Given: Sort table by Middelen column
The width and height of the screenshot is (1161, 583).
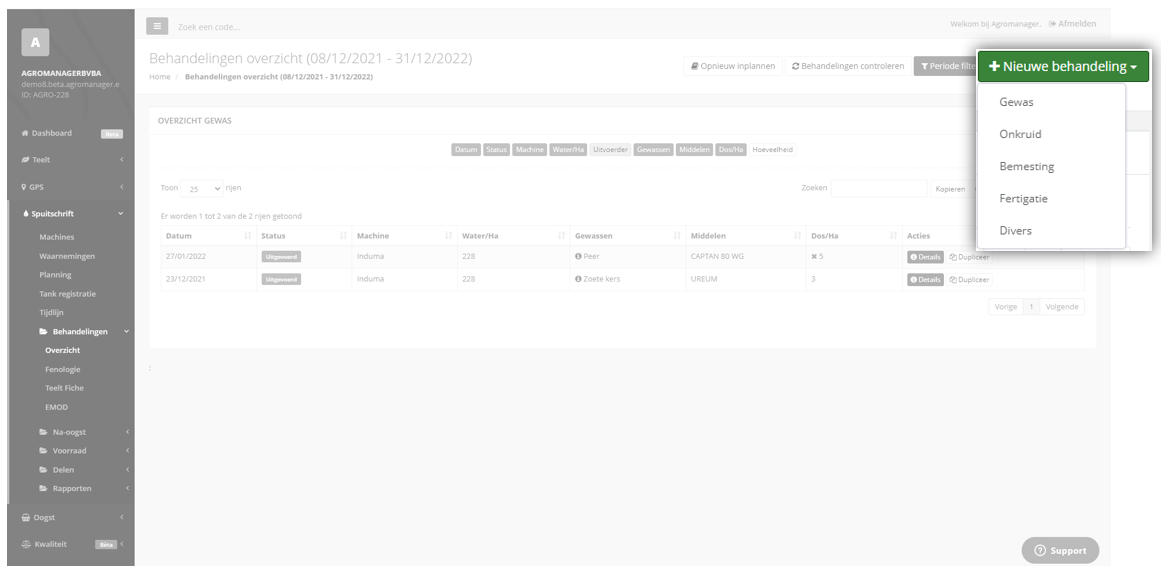Looking at the screenshot, I should point(745,236).
